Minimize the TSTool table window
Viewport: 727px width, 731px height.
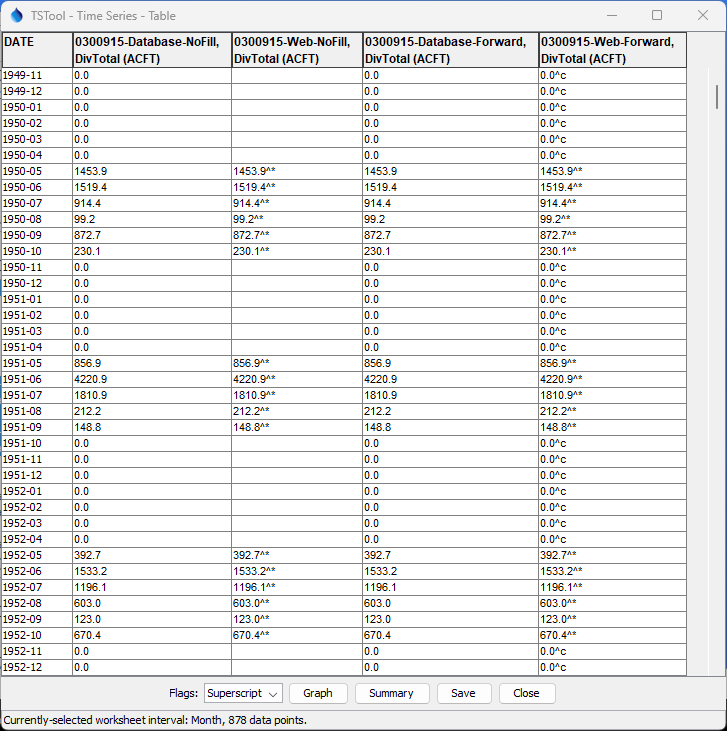click(x=612, y=15)
